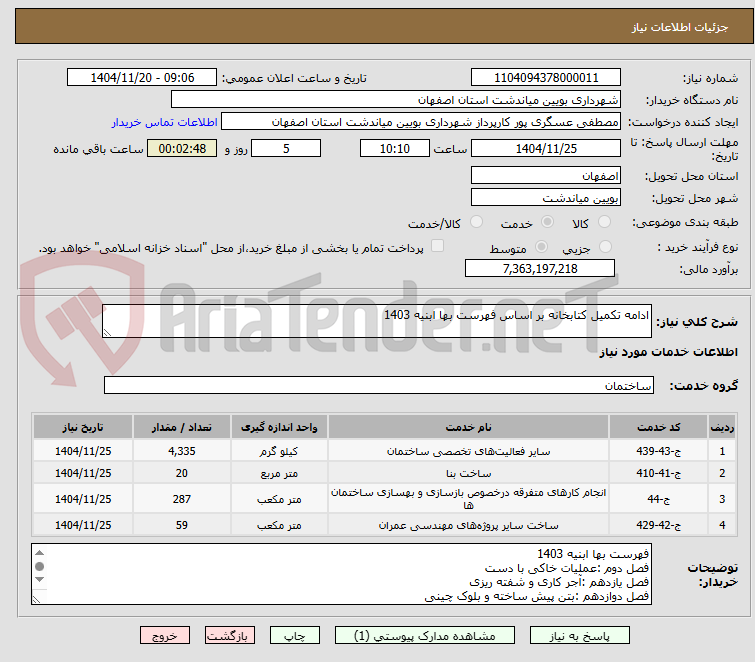
Task: Select the کالا radio button
Action: pyautogui.click(x=604, y=222)
